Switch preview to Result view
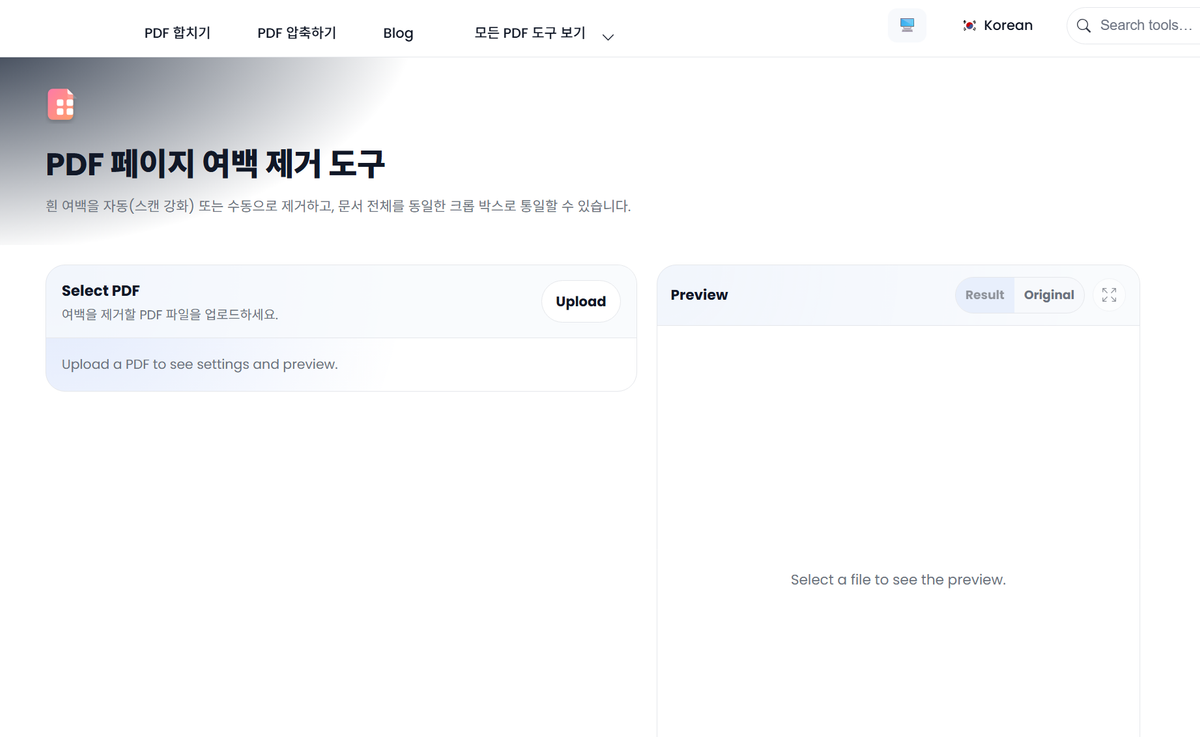Screen dimensions: 1200x737 tap(984, 294)
